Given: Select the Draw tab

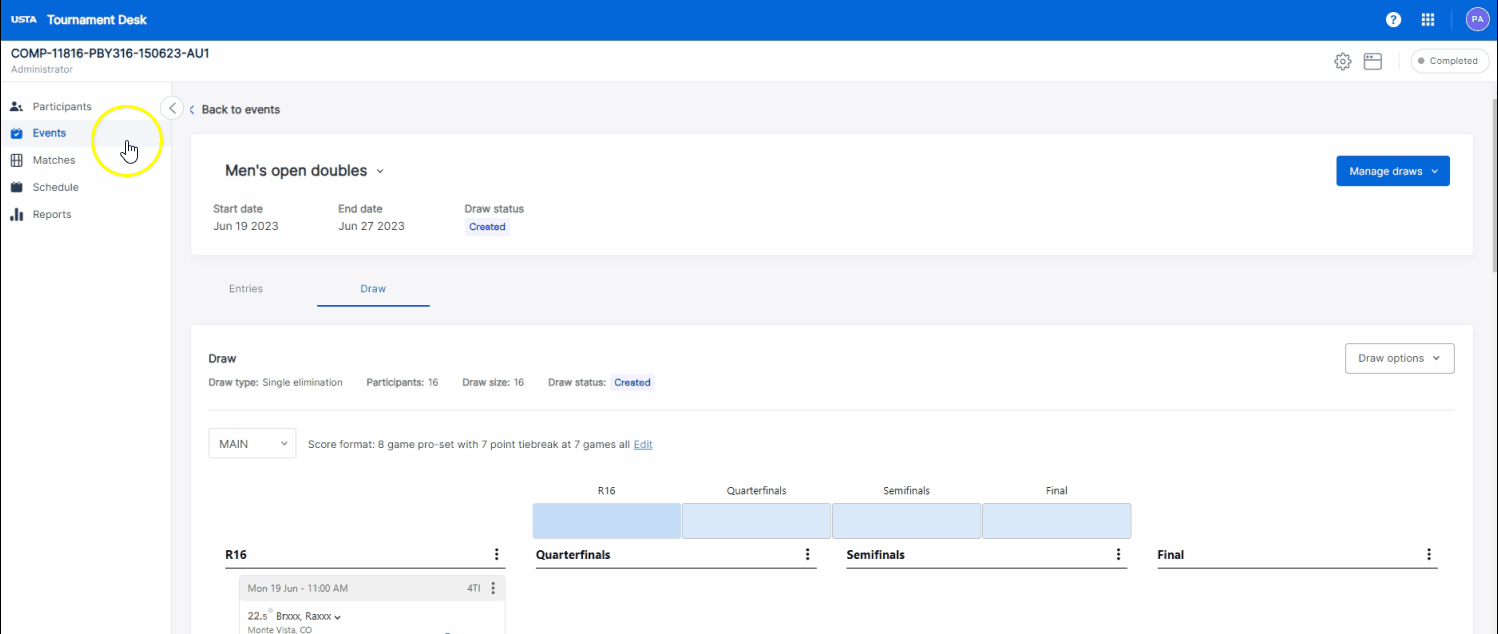Looking at the screenshot, I should pos(373,289).
